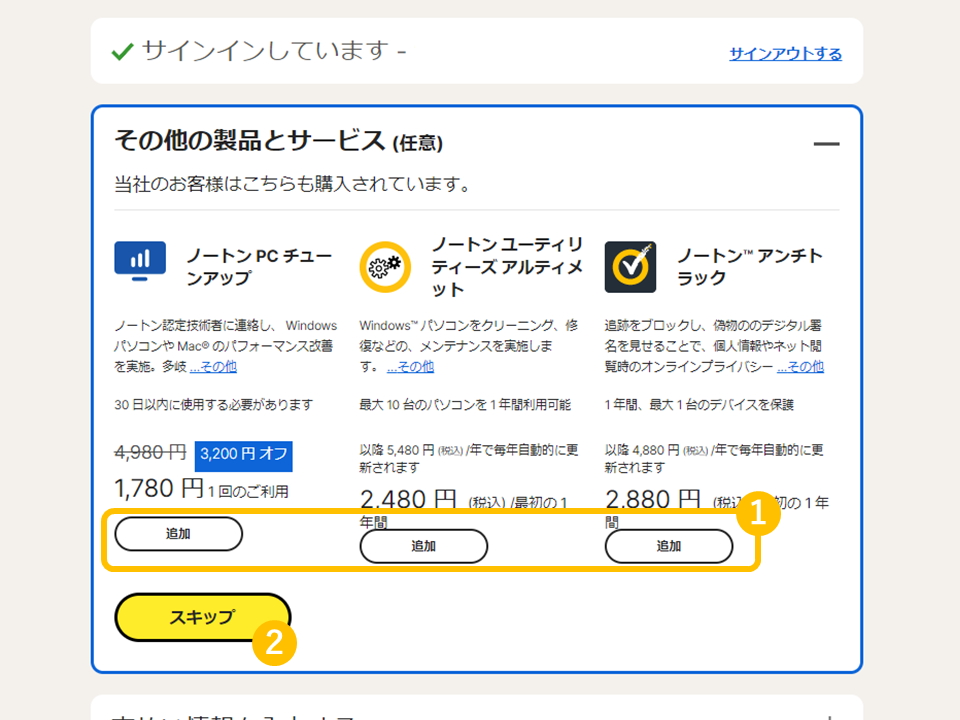Click the サインアウトする link

coord(785,54)
